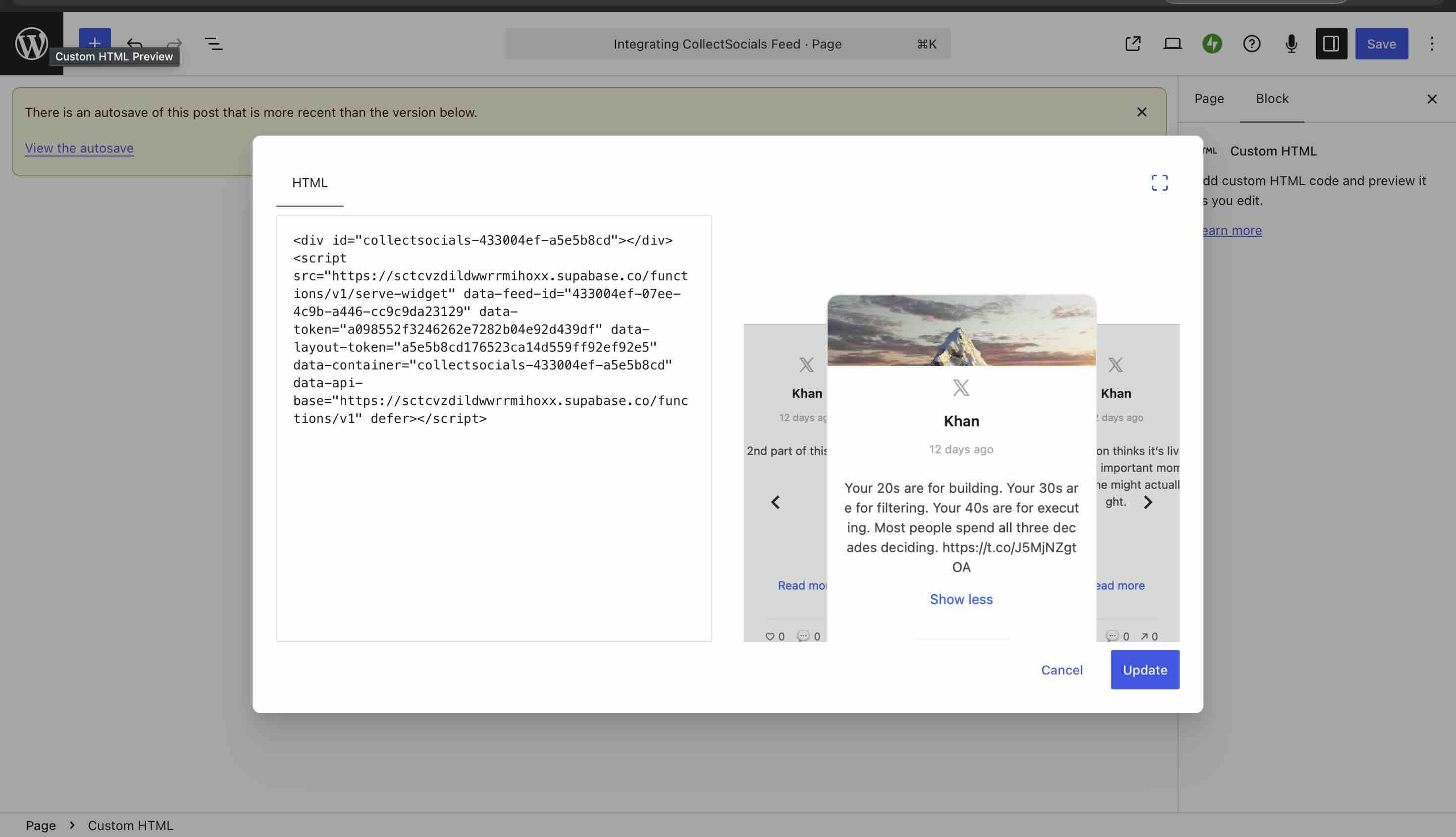Click comment icon on the right card

[x=1112, y=636]
